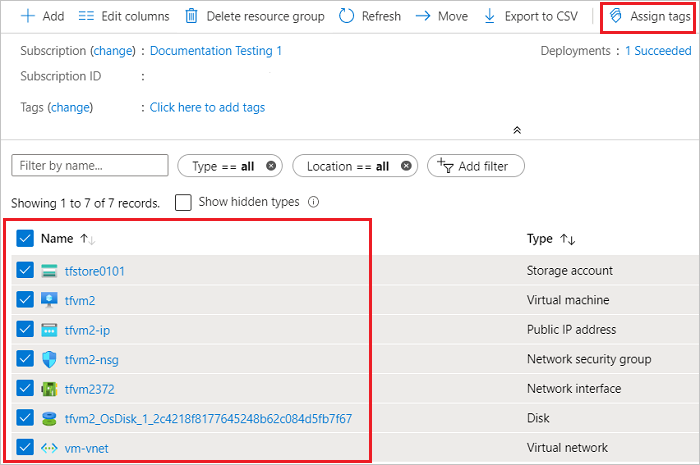
Task: Collapse the essentials section with double chevron
Action: pyautogui.click(x=517, y=130)
